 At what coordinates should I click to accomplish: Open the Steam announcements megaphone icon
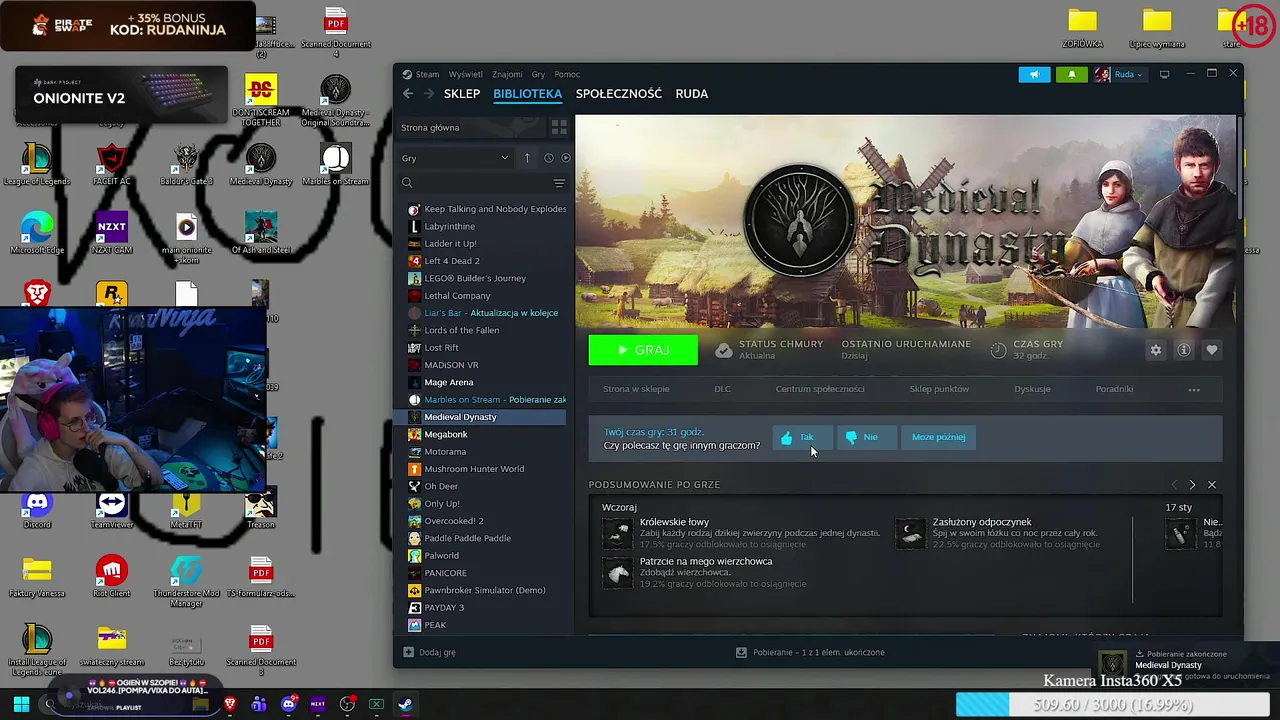tap(1035, 74)
